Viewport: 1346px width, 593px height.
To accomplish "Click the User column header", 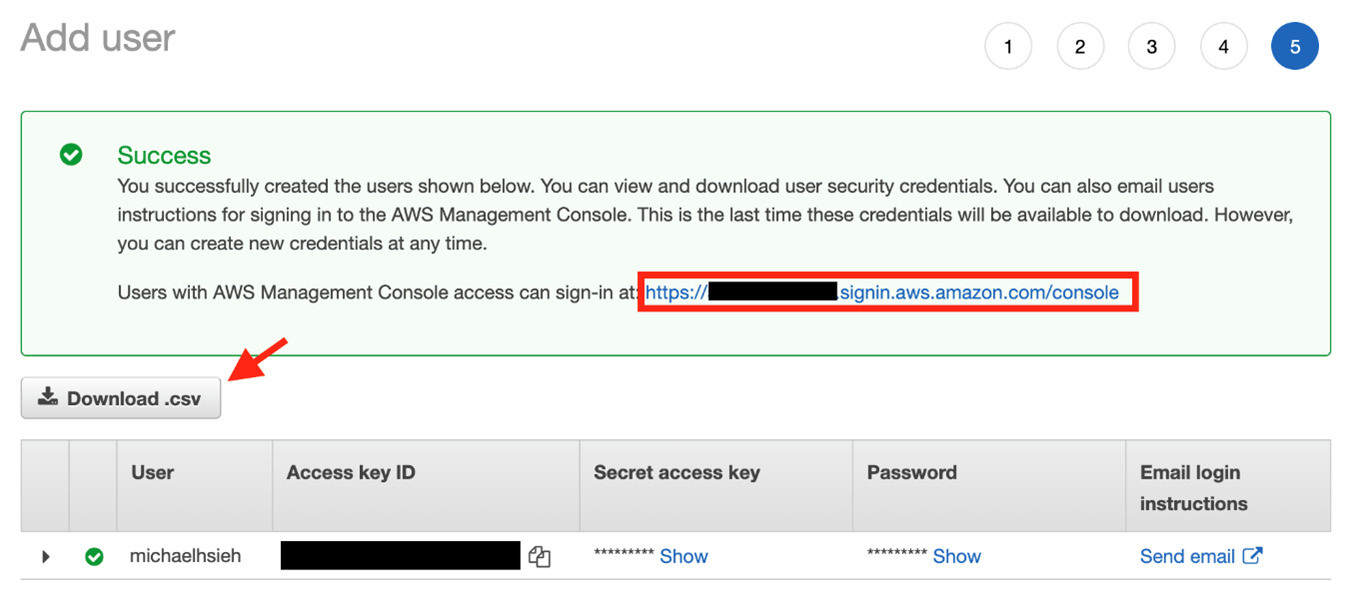I will [152, 473].
